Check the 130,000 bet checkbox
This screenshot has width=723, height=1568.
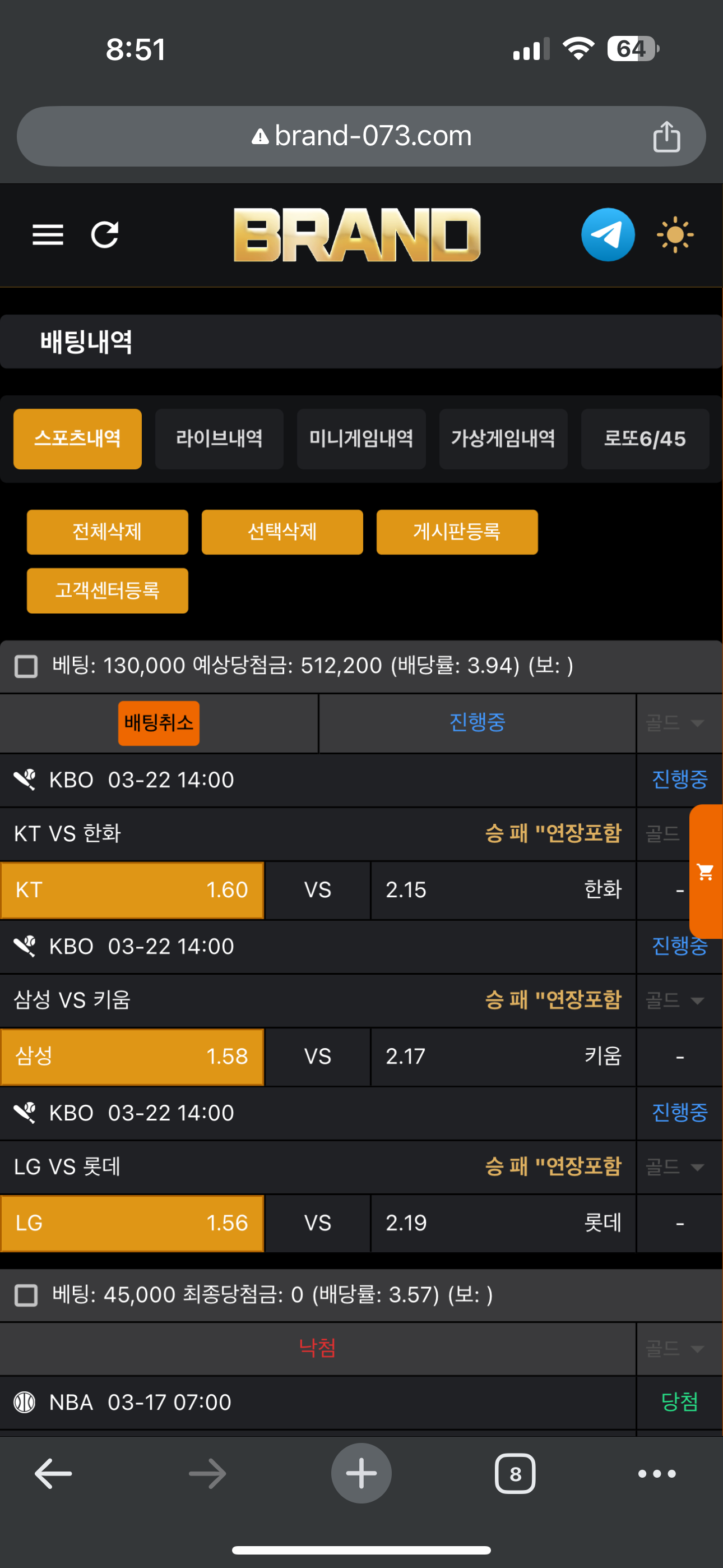[26, 666]
